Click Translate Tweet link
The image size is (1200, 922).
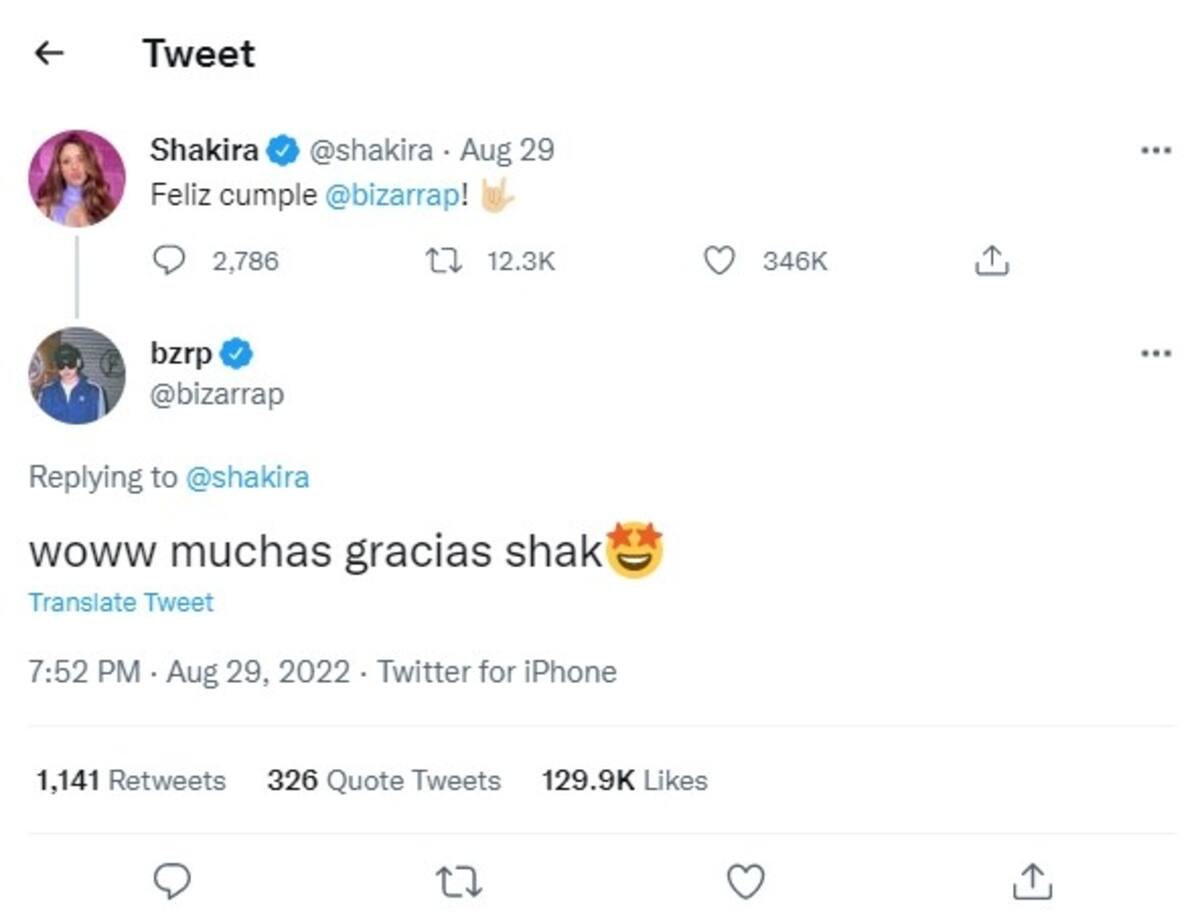(x=121, y=602)
